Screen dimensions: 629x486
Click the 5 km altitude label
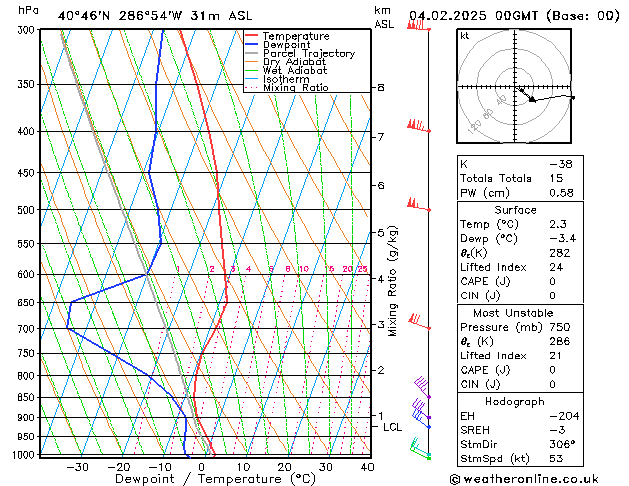pyautogui.click(x=381, y=233)
